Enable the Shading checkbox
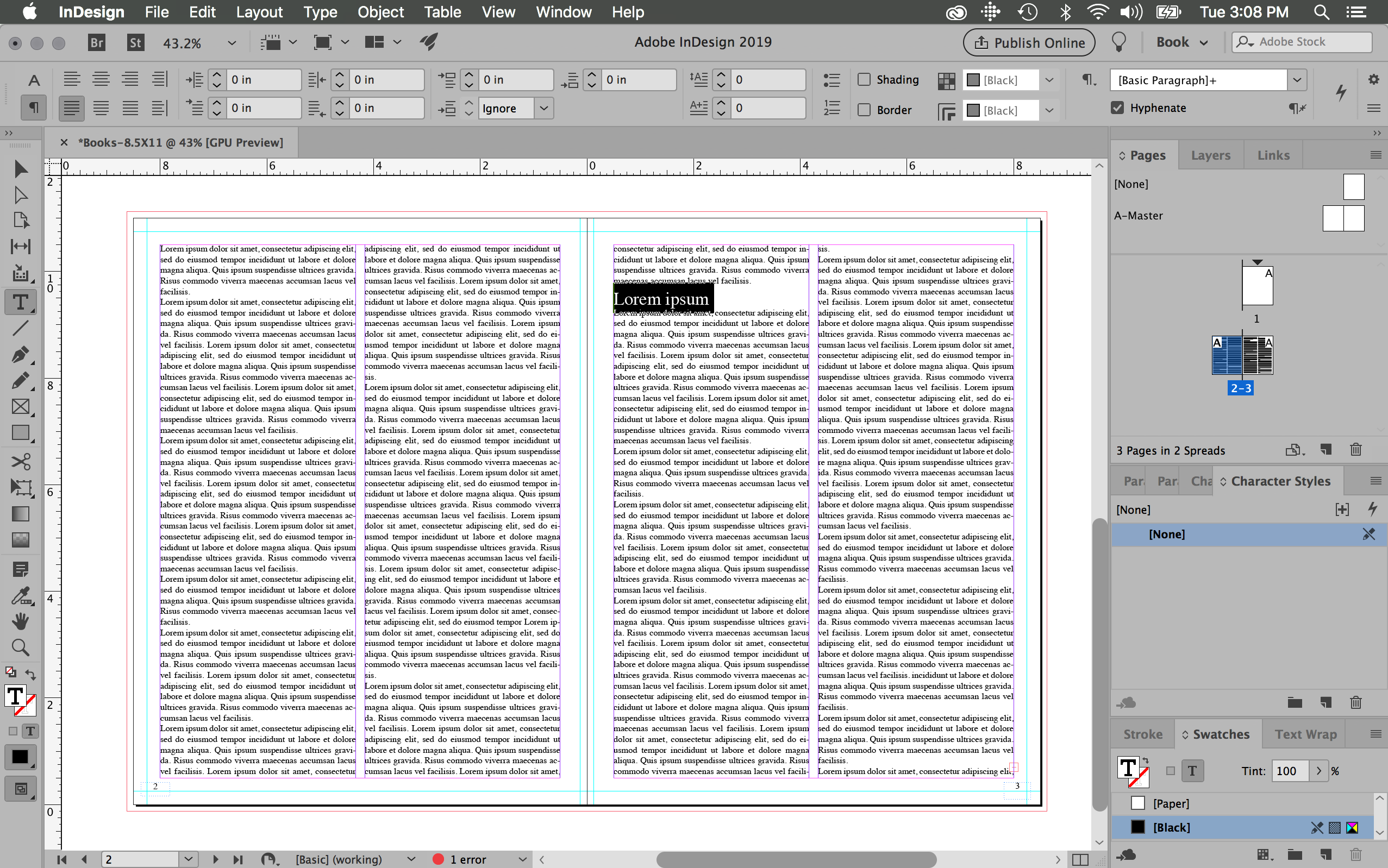The height and width of the screenshot is (868, 1388). [x=864, y=79]
